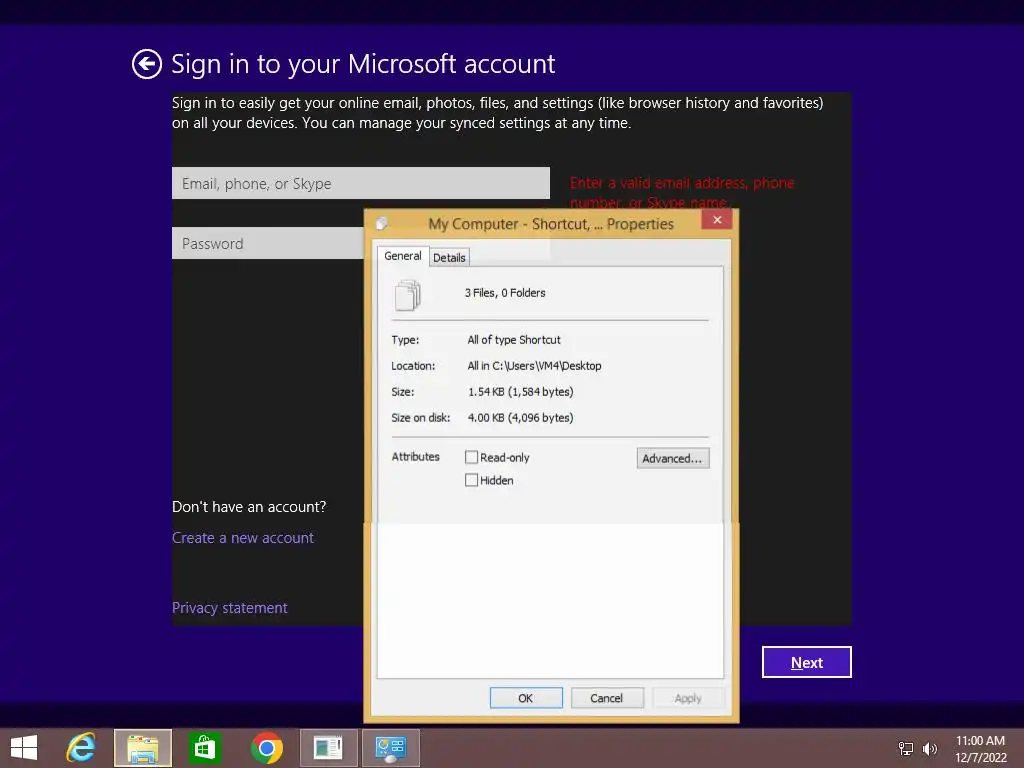The image size is (1024, 768).
Task: Click the multiple files icon in Properties
Action: 408,295
